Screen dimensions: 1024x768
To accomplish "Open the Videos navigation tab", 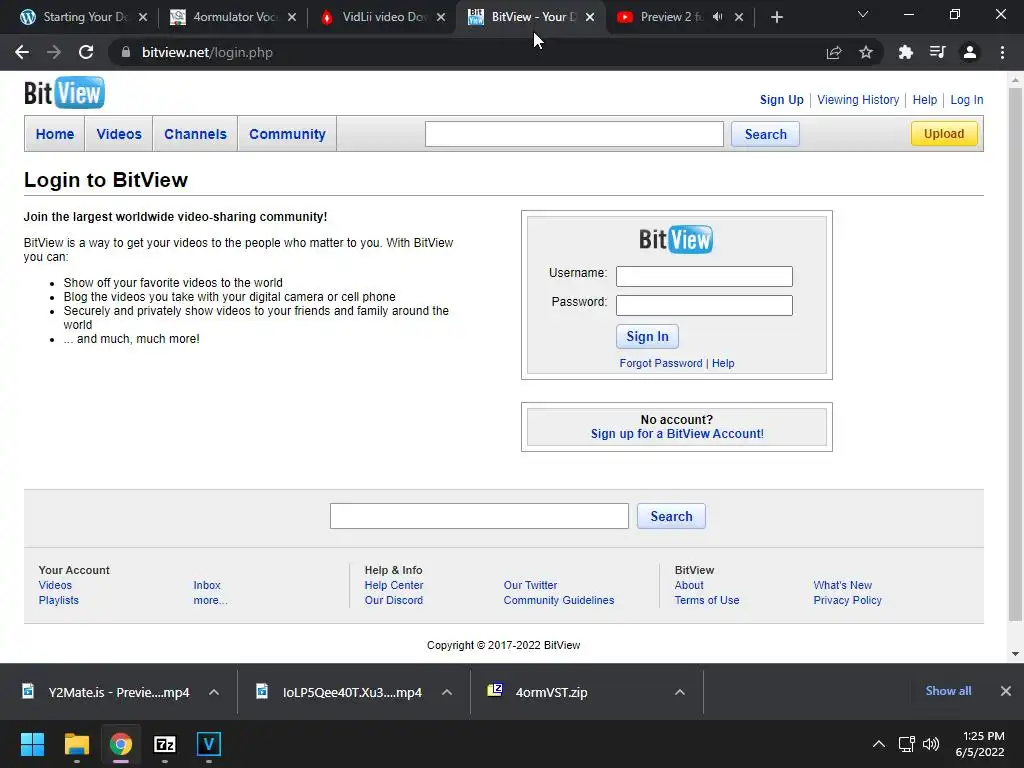I will pyautogui.click(x=119, y=134).
